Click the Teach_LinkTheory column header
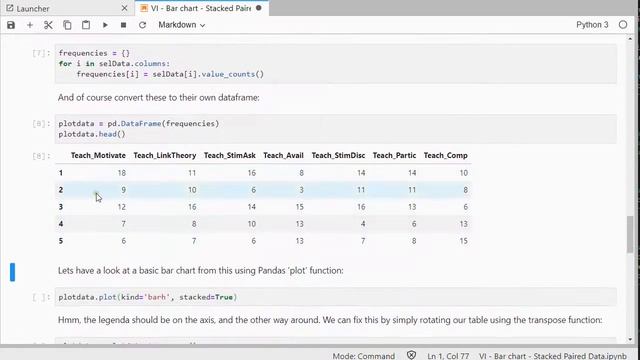This screenshot has height=360, width=640. [164, 156]
